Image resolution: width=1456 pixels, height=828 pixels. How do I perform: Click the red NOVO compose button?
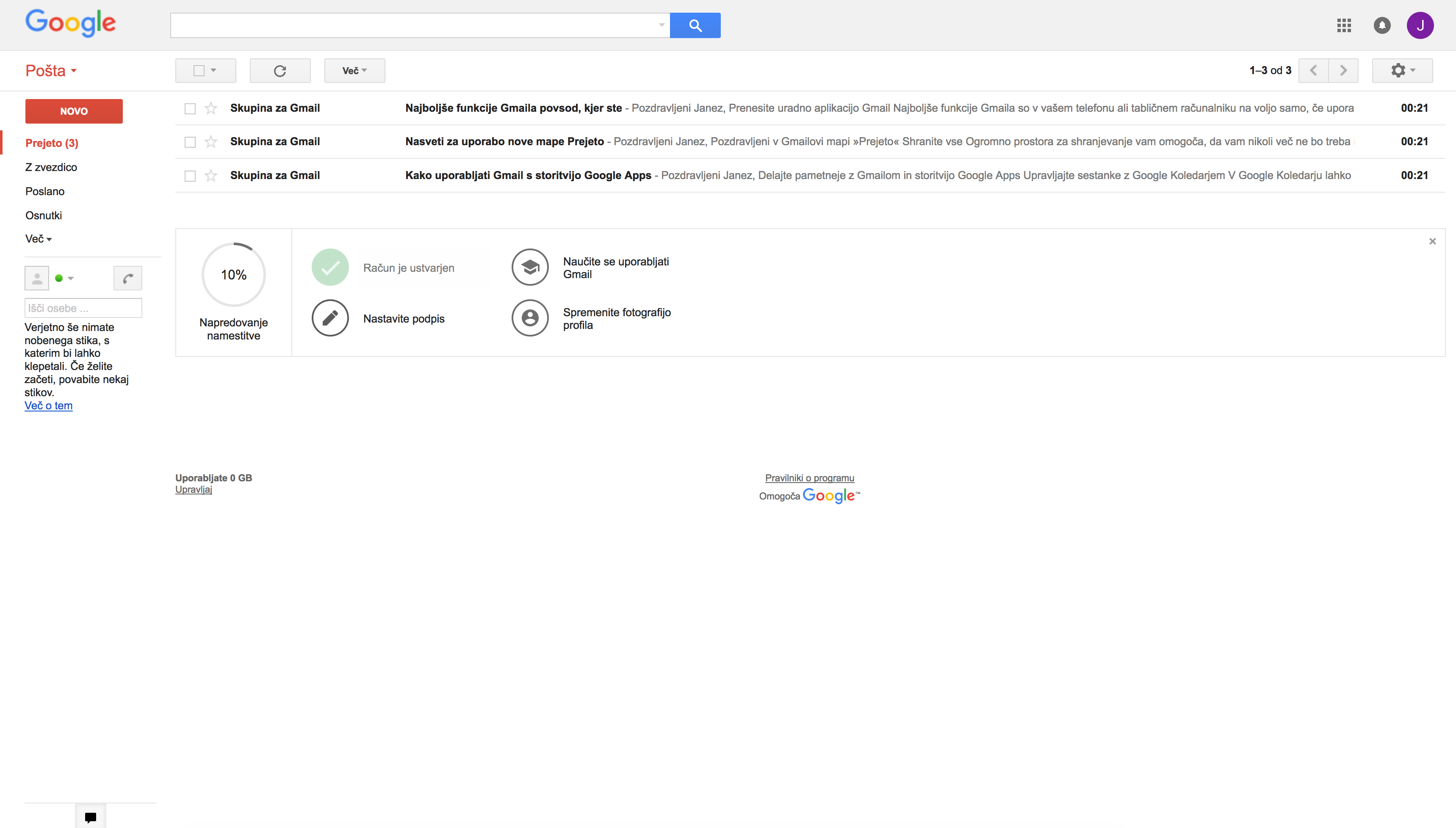pos(74,111)
